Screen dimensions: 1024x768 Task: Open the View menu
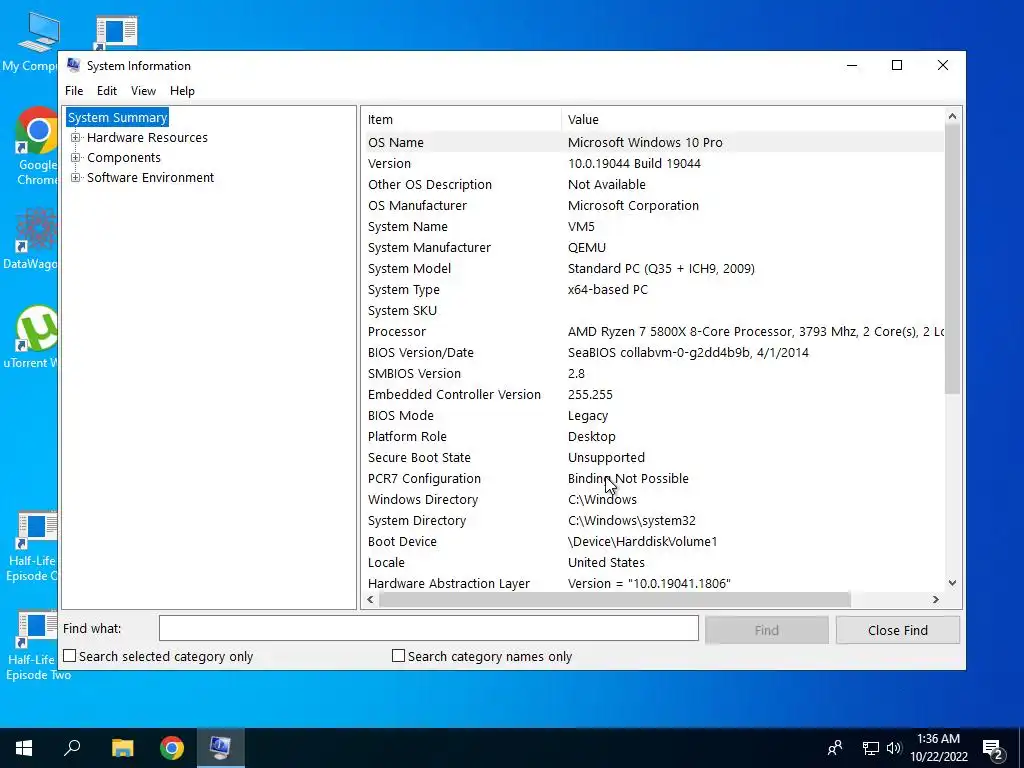[x=143, y=91]
